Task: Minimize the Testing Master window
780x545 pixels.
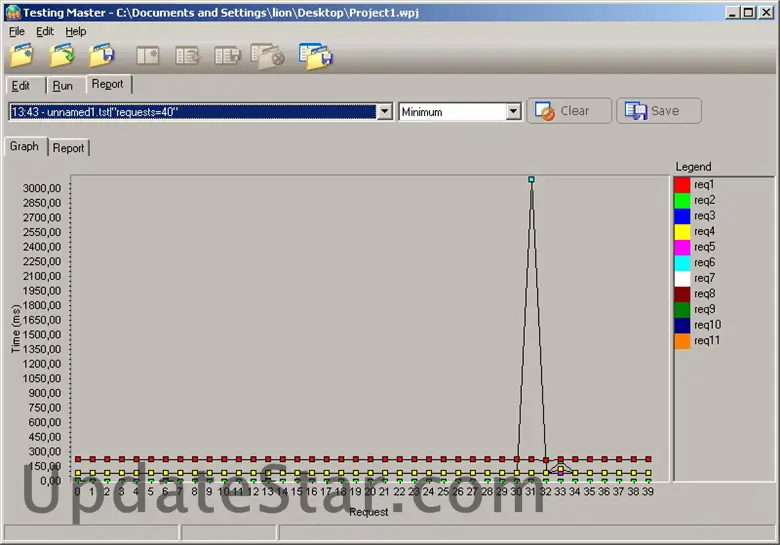Action: [731, 12]
